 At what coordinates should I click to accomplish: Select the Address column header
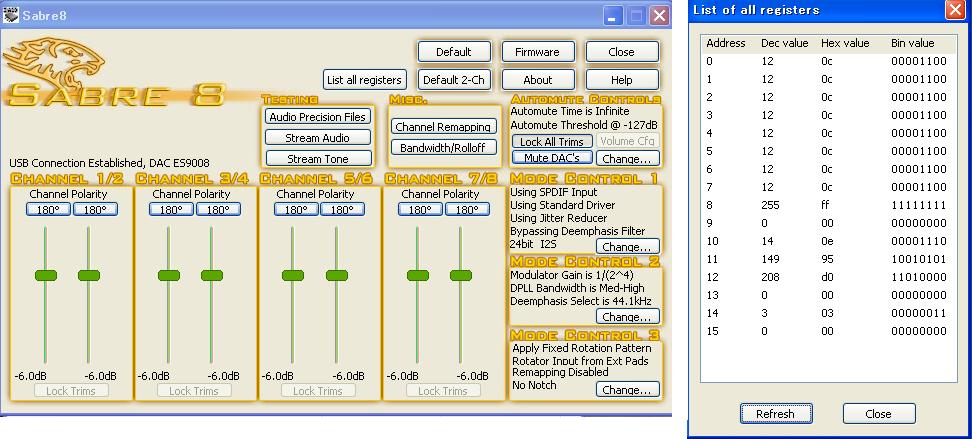[726, 43]
